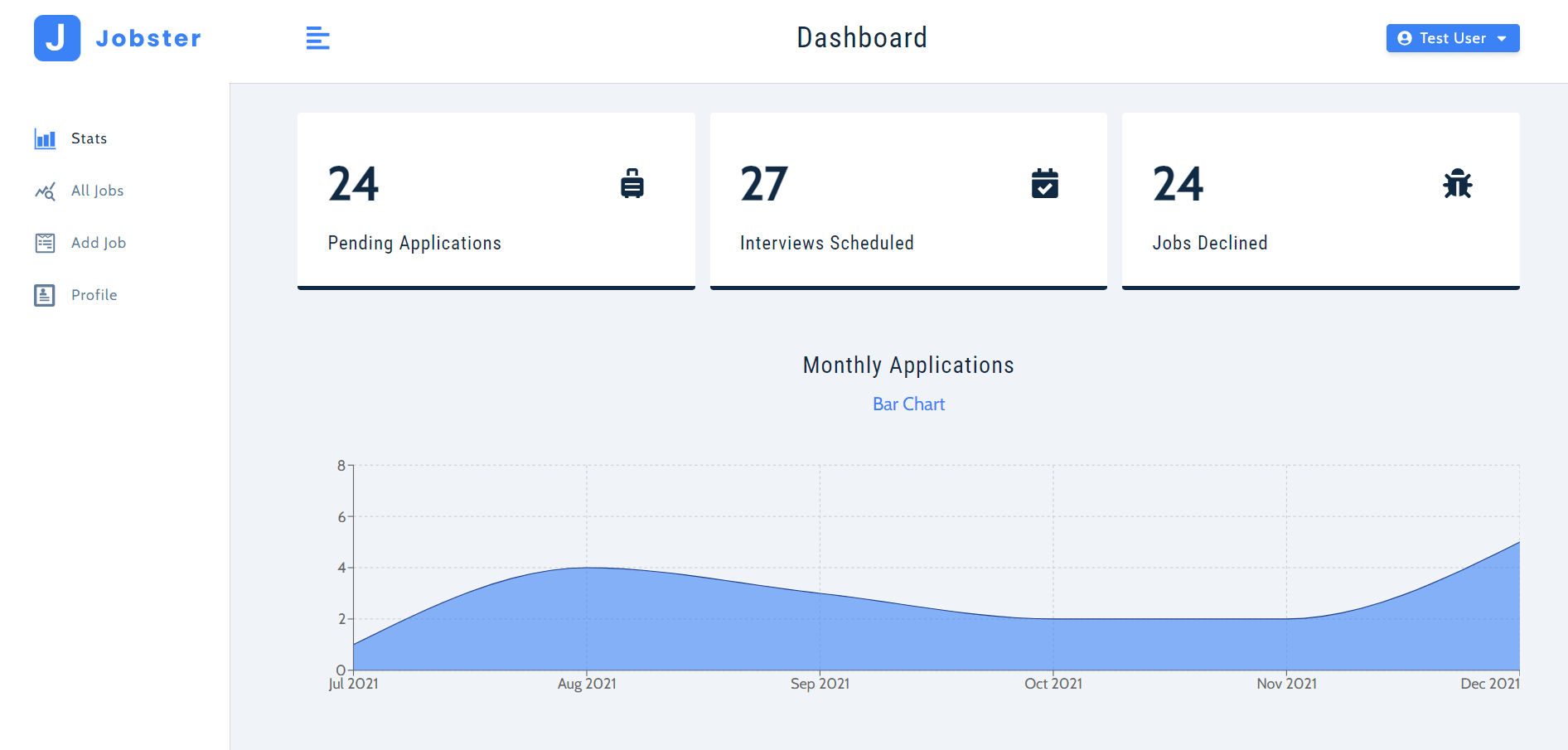Image resolution: width=1568 pixels, height=750 pixels.
Task: Click the suitcase icon on Pending Applications card
Action: click(x=632, y=183)
